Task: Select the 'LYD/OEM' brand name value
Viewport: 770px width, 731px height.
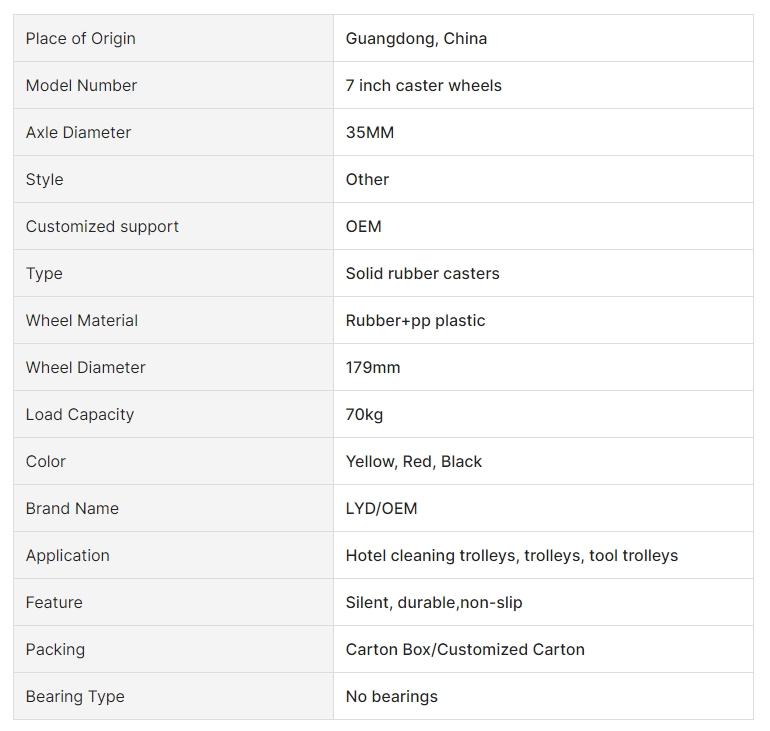Action: [382, 508]
